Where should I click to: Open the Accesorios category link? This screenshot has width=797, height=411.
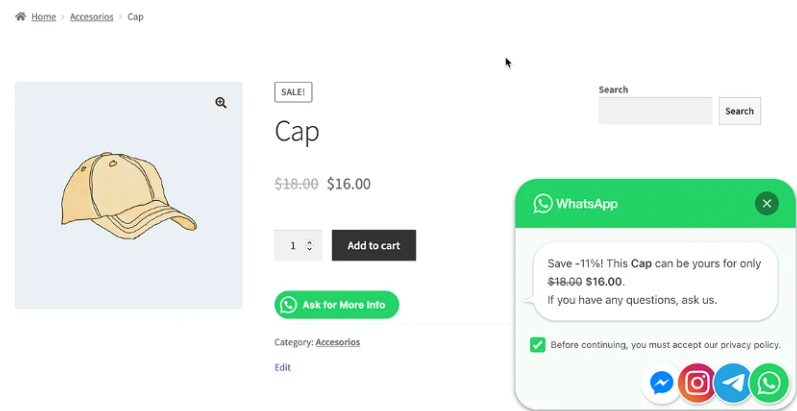click(337, 342)
